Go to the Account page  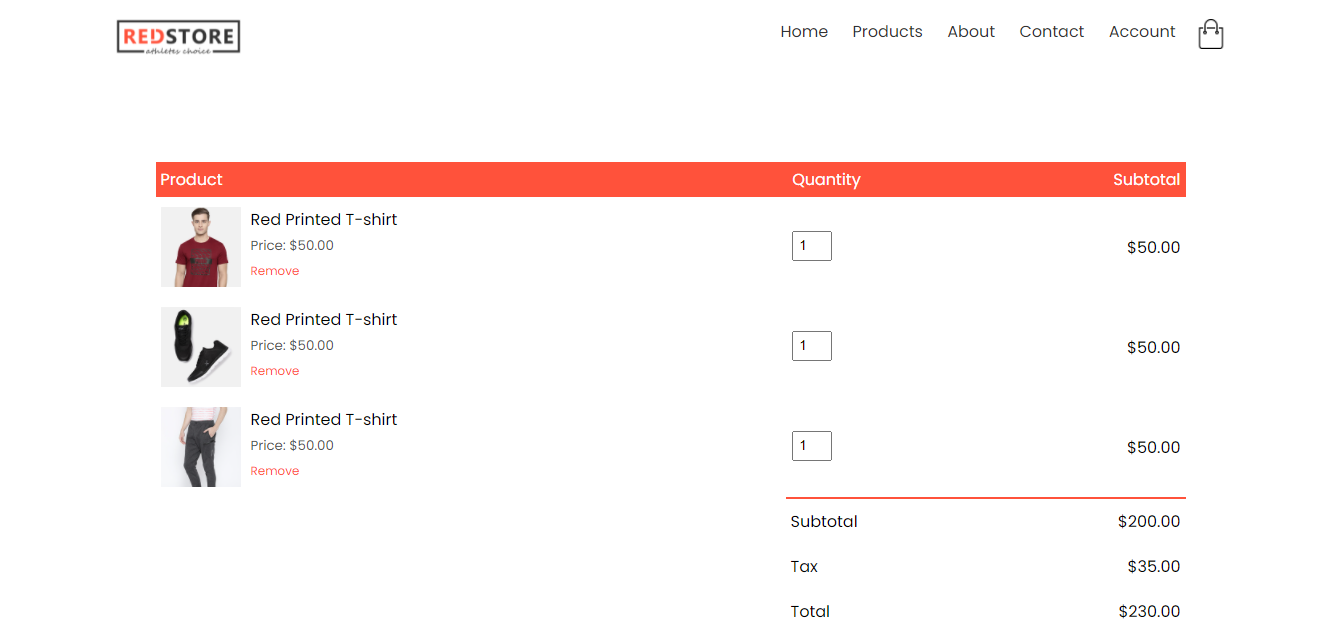click(1142, 31)
